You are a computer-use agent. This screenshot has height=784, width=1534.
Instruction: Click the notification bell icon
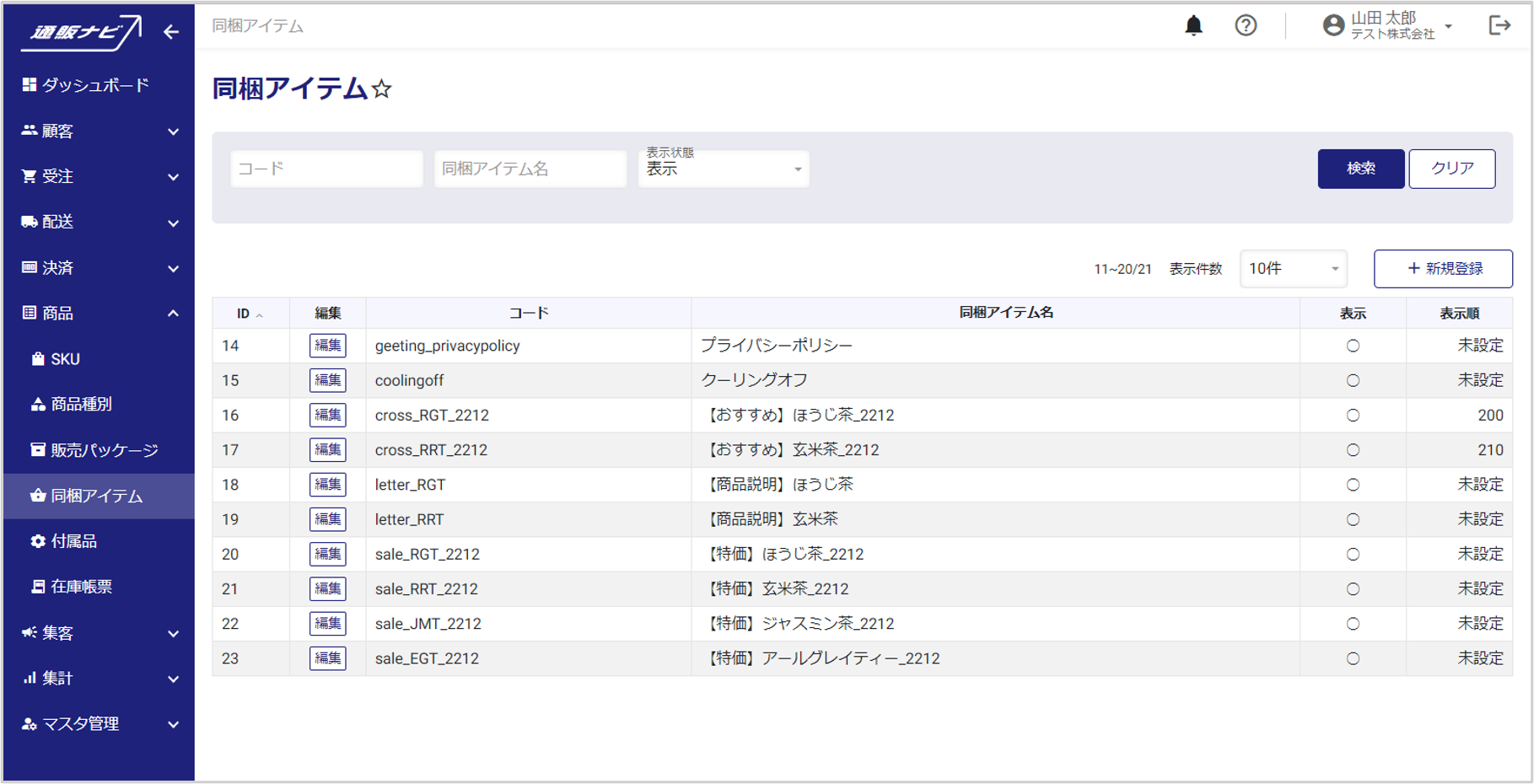(1193, 26)
